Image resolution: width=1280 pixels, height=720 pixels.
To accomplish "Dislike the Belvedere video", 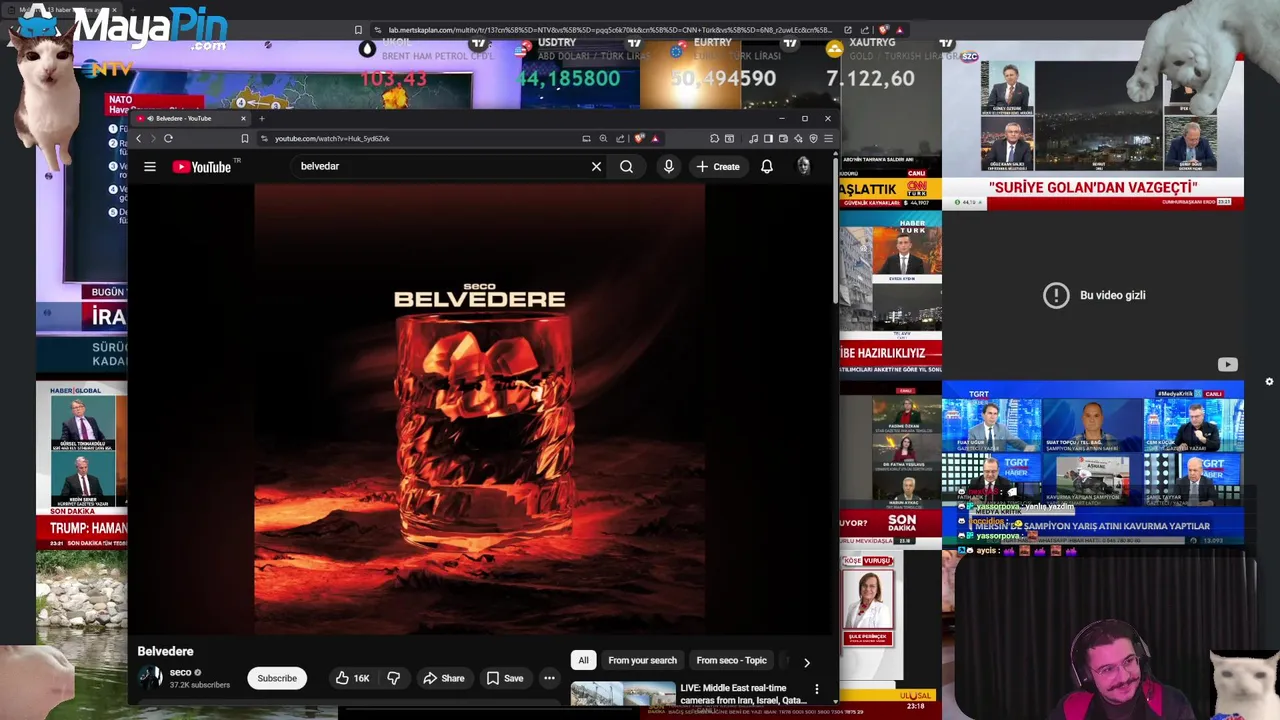I will pos(393,678).
